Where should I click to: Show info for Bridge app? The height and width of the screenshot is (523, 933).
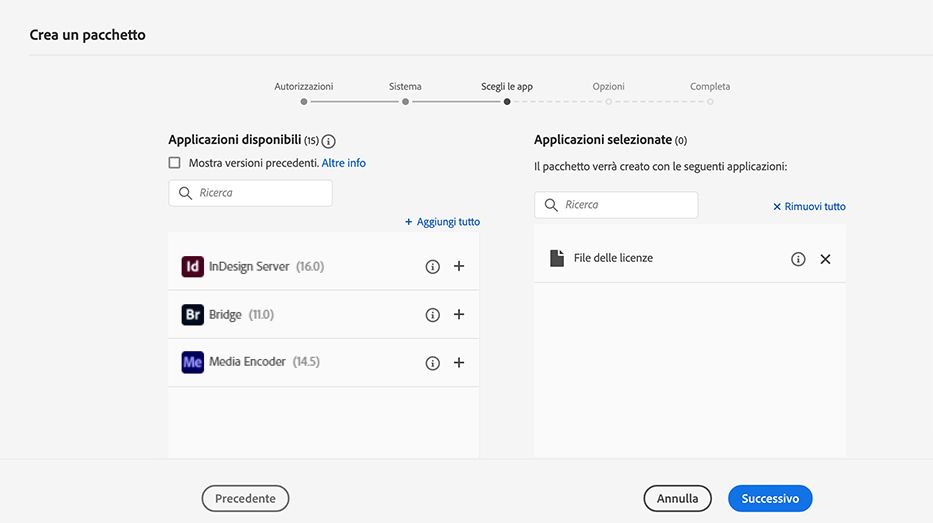[433, 315]
